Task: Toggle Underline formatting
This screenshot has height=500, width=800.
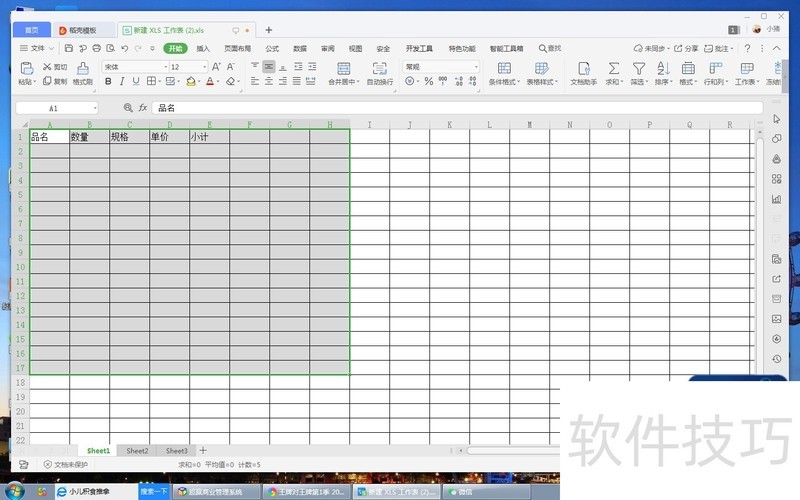Action: coord(136,81)
